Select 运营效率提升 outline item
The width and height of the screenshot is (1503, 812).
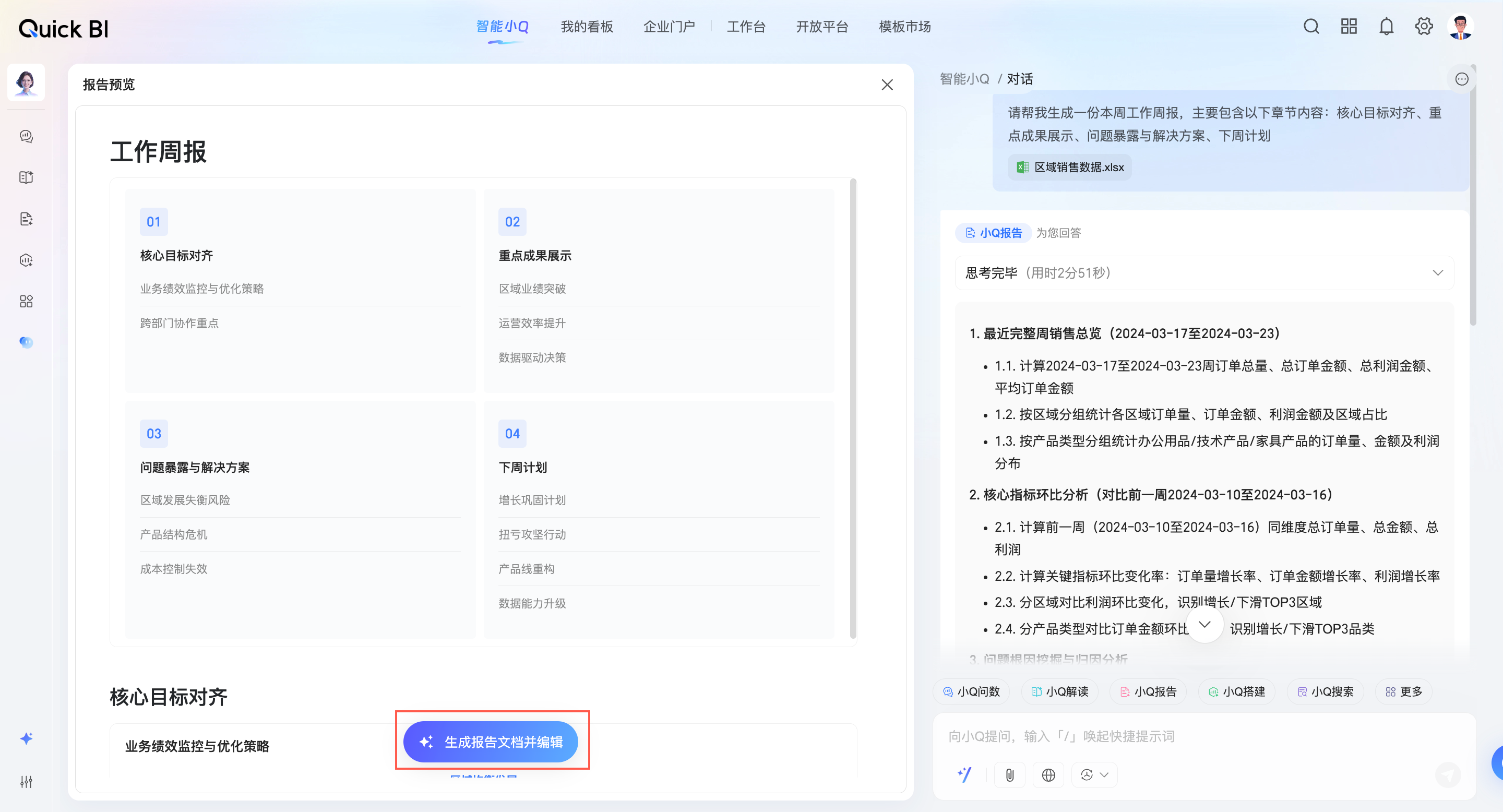532,323
